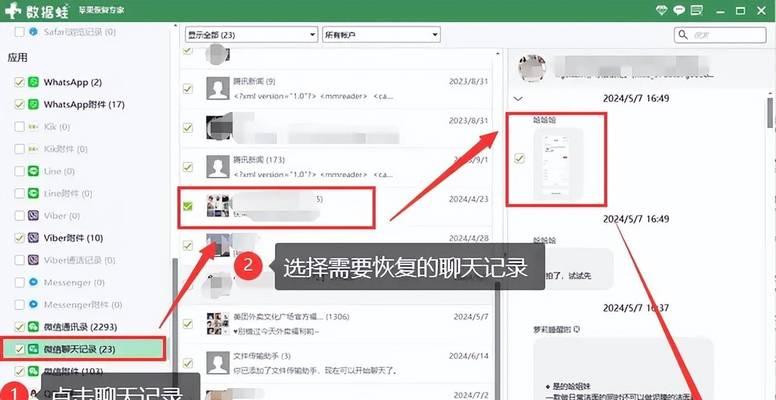Check the Kik (0) checkbox
The image size is (776, 400).
pos(19,127)
